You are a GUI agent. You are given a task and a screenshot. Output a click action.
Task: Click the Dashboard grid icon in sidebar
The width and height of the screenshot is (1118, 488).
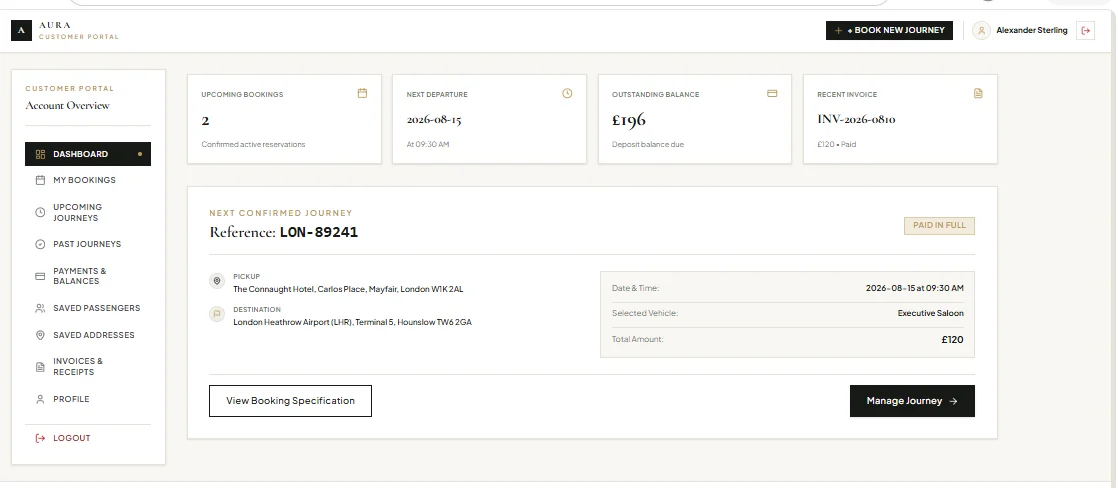point(41,154)
